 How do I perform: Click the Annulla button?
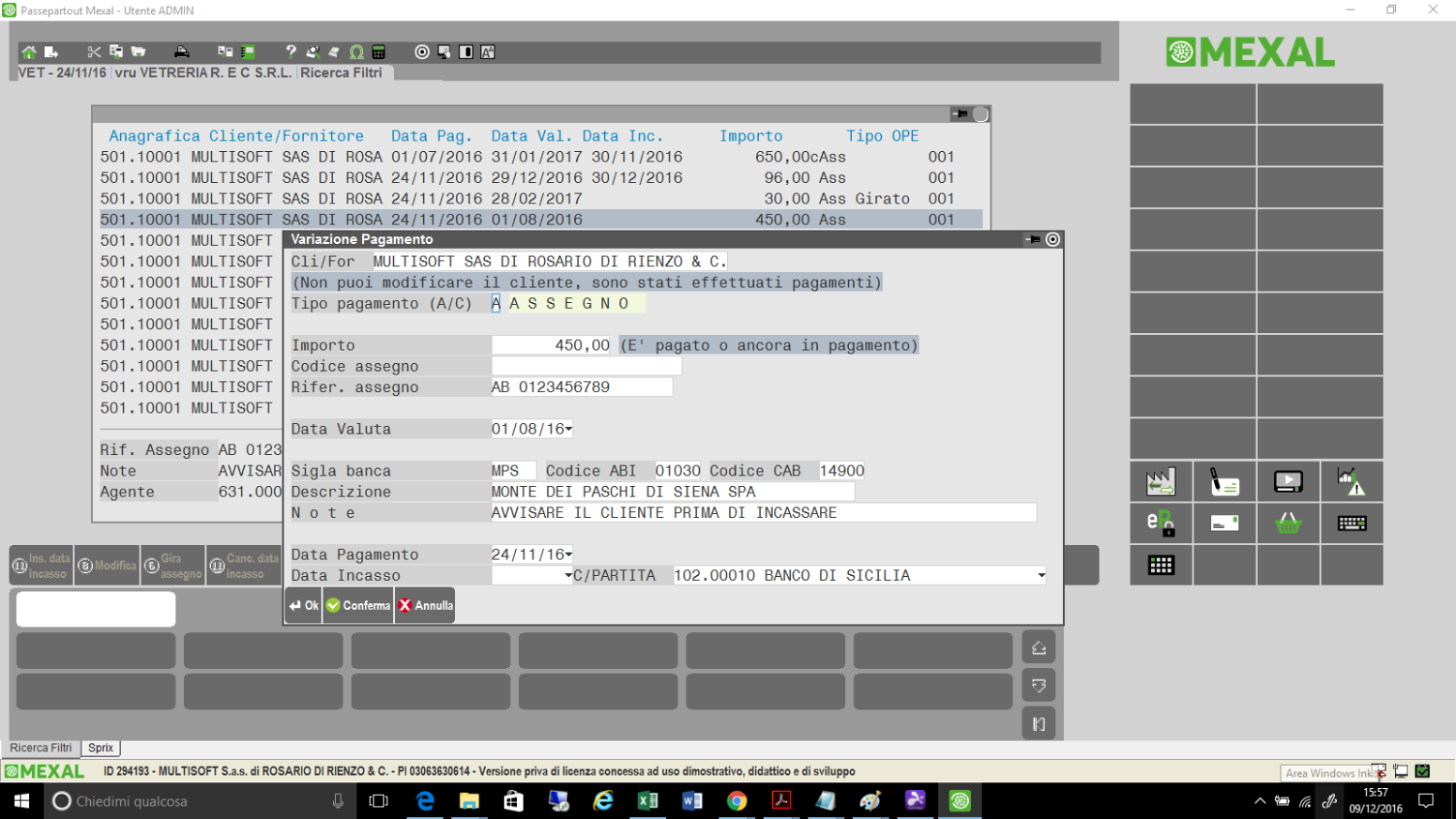coord(426,606)
